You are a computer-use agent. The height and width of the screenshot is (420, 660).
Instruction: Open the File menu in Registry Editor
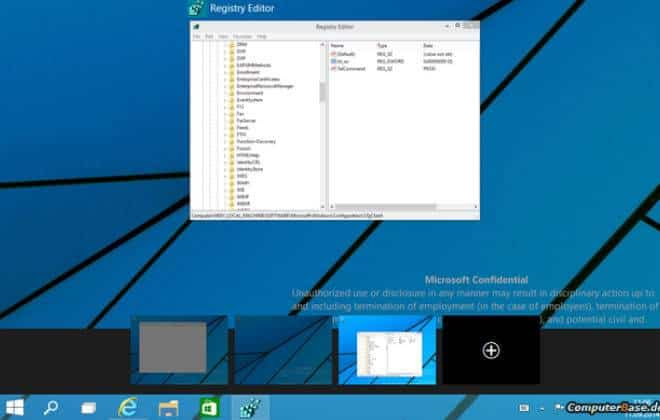[197, 37]
